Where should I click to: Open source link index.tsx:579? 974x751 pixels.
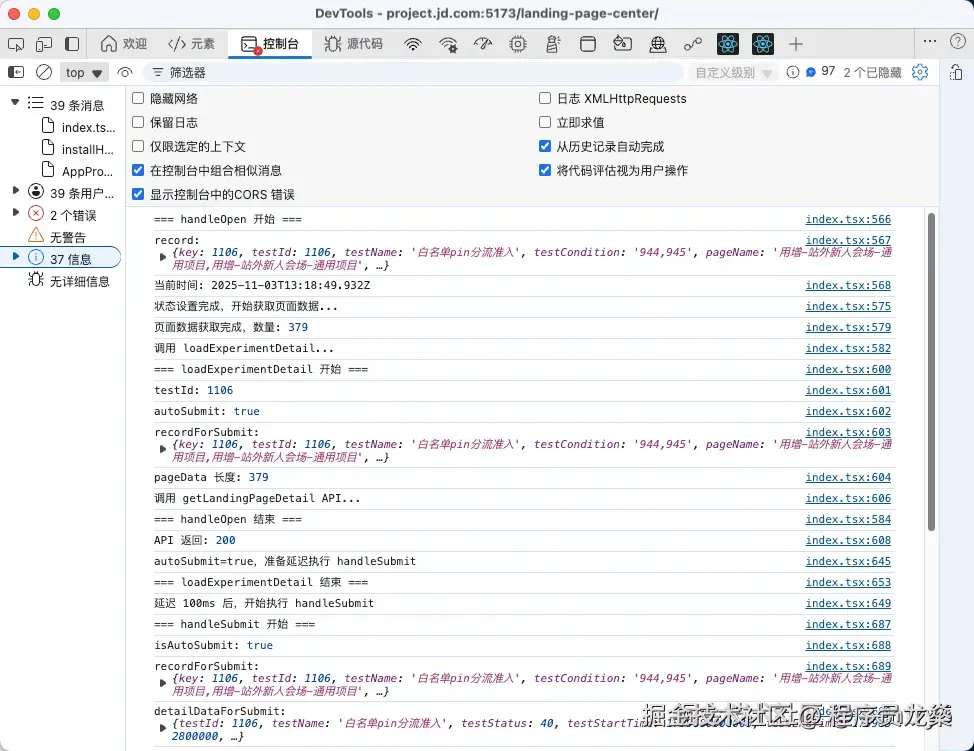point(848,327)
